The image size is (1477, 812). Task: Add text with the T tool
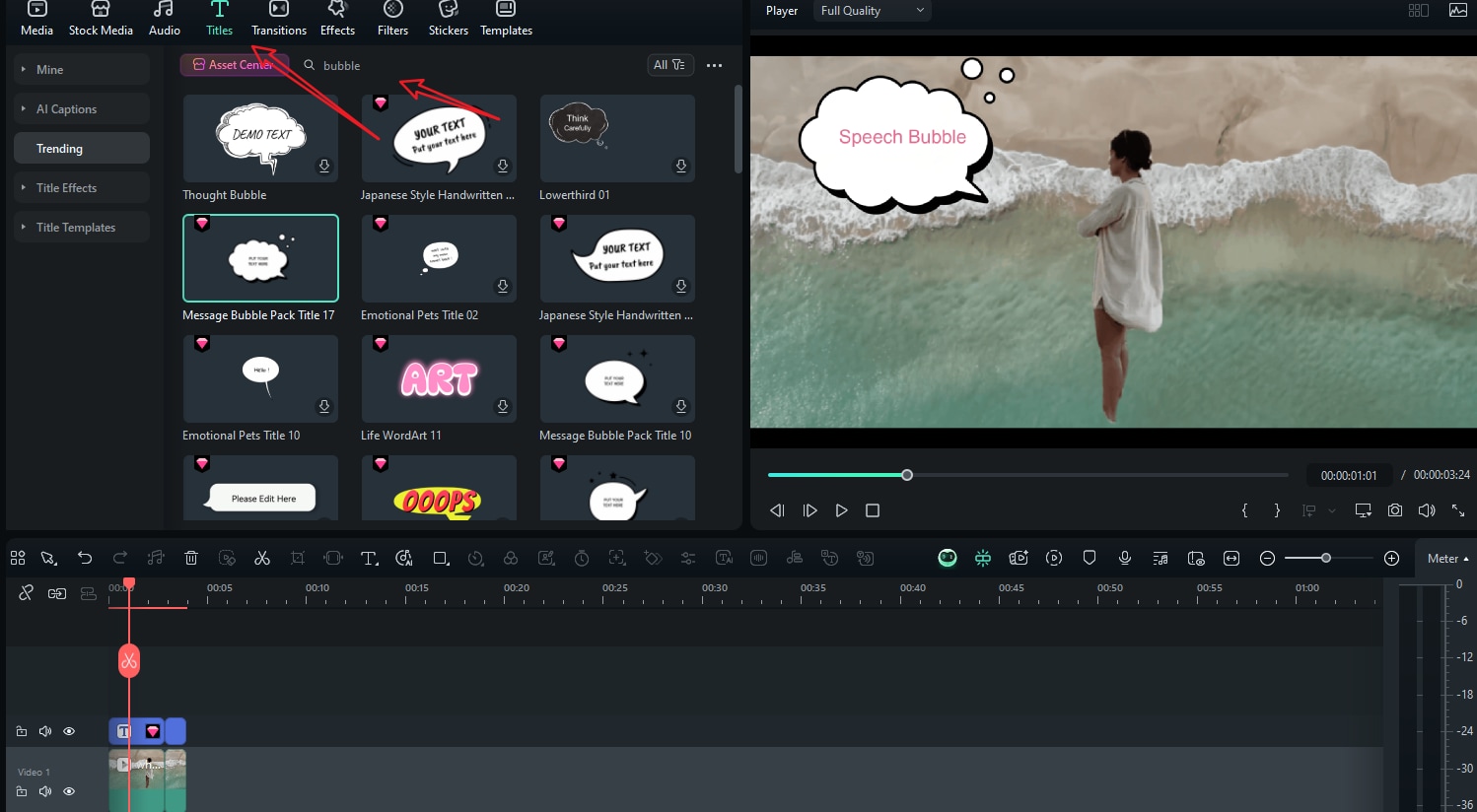point(369,558)
